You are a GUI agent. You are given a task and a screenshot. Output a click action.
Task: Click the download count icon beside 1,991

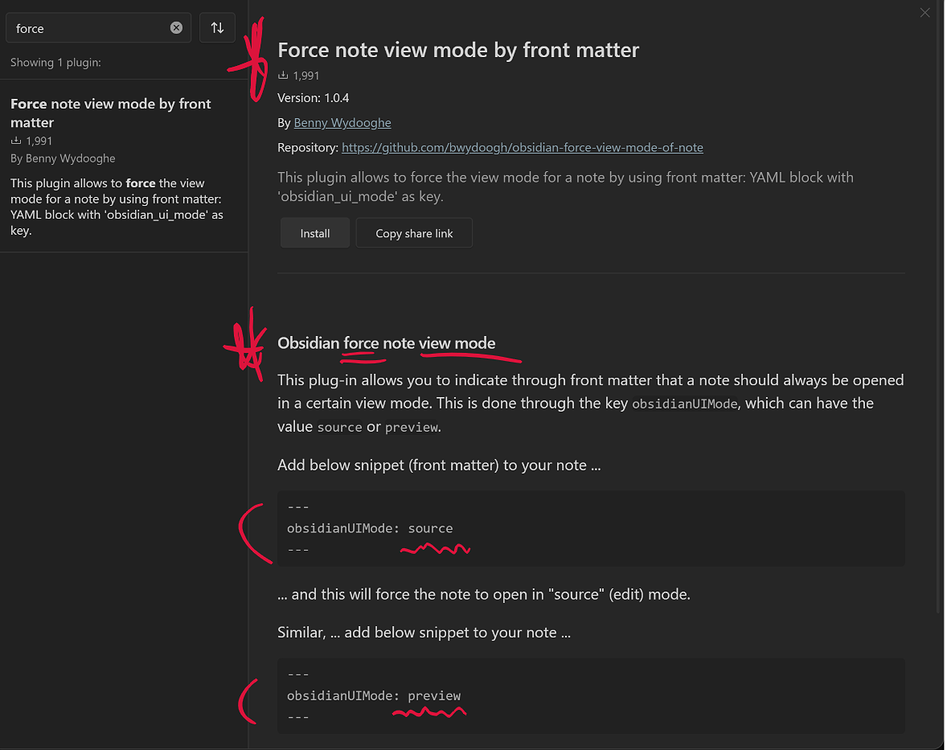[285, 75]
